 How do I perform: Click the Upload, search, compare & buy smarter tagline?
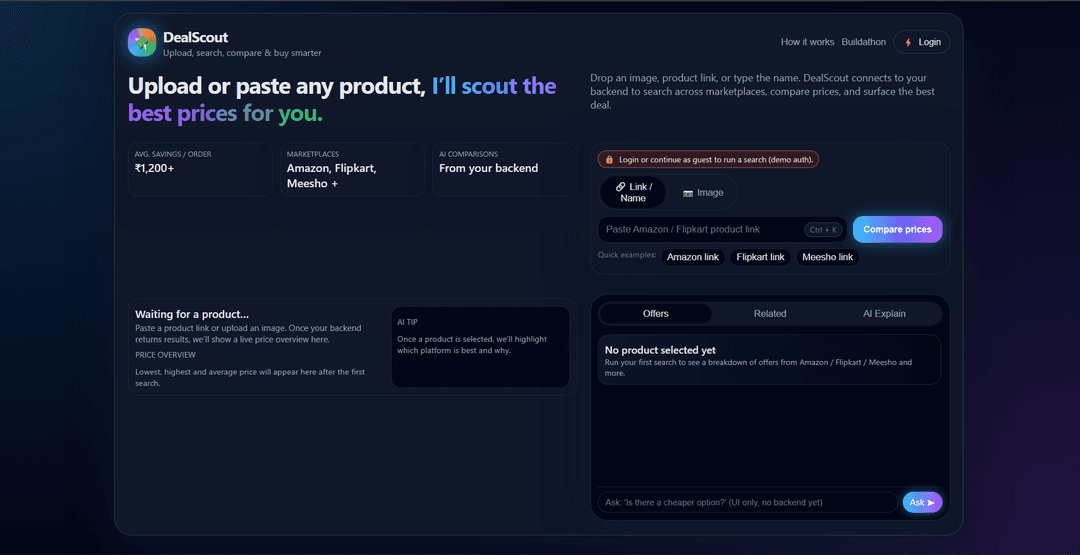click(x=242, y=53)
